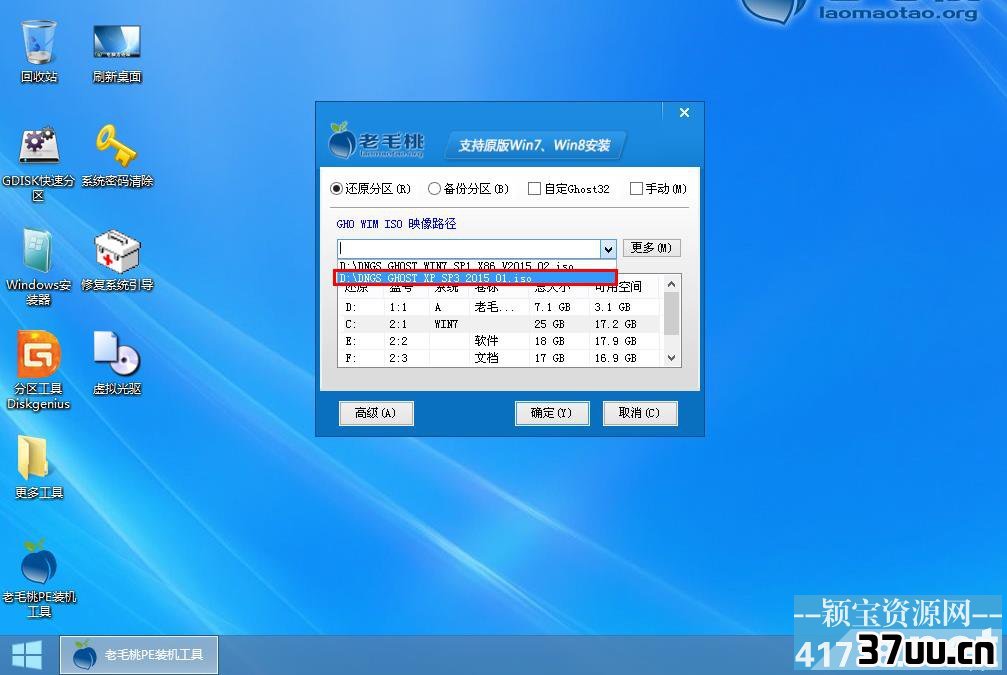
Task: Launch GDISK快速分区 desktop icon
Action: click(39, 163)
